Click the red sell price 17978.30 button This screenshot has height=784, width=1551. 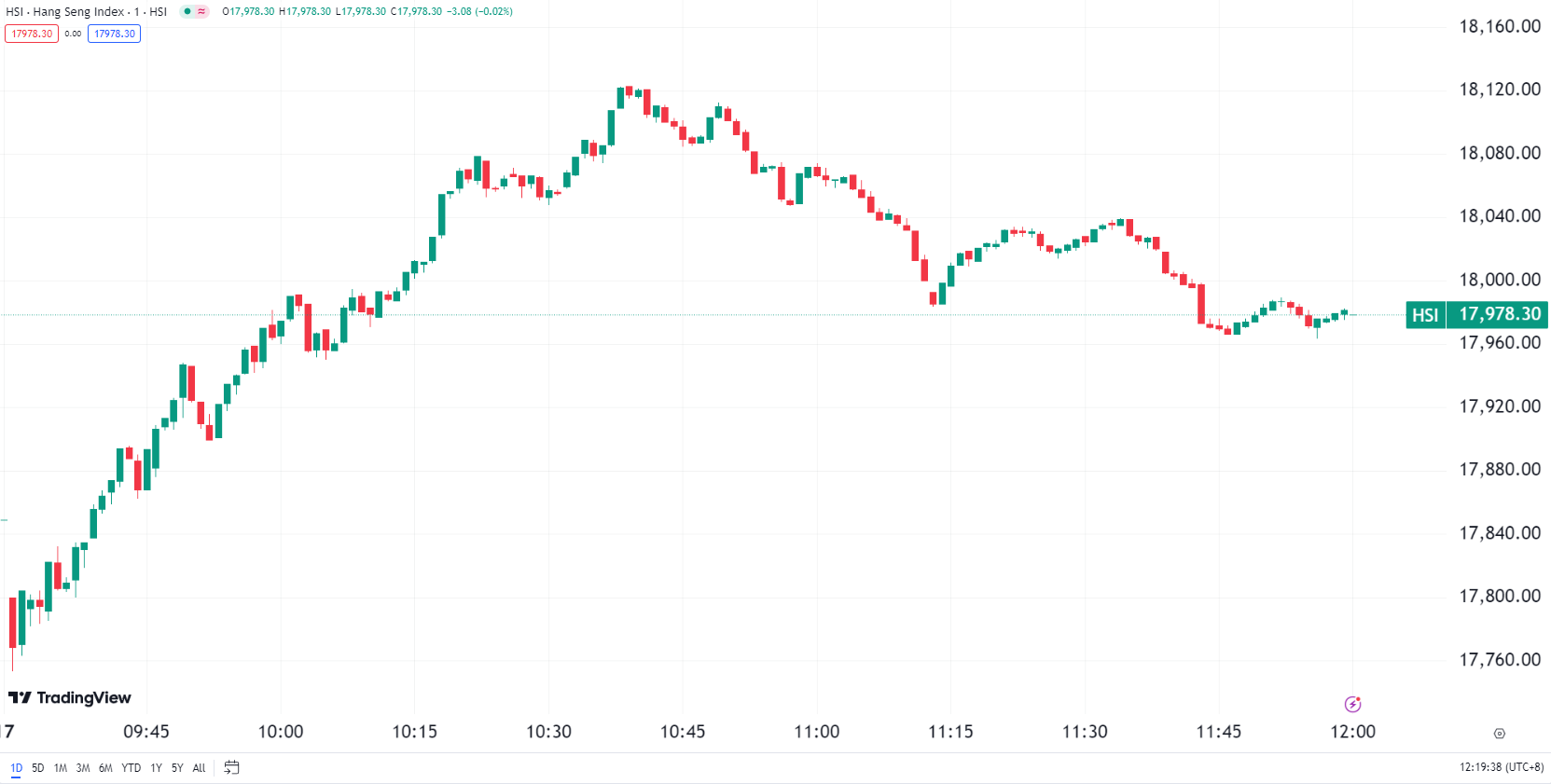pos(32,34)
